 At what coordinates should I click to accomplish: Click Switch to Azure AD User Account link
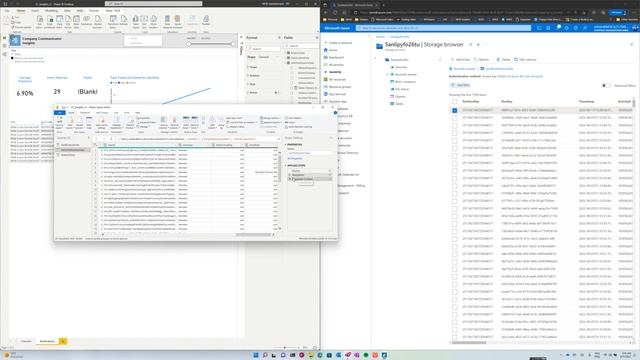[x=520, y=76]
